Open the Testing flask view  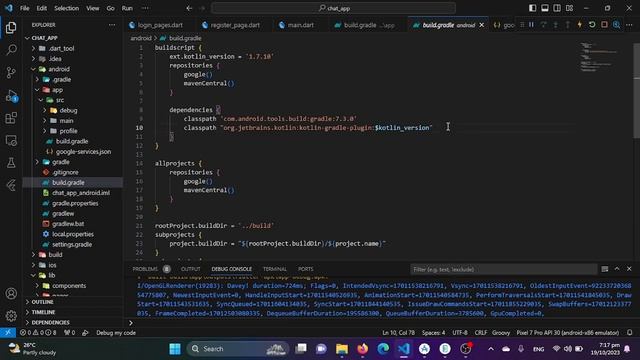coord(11,163)
